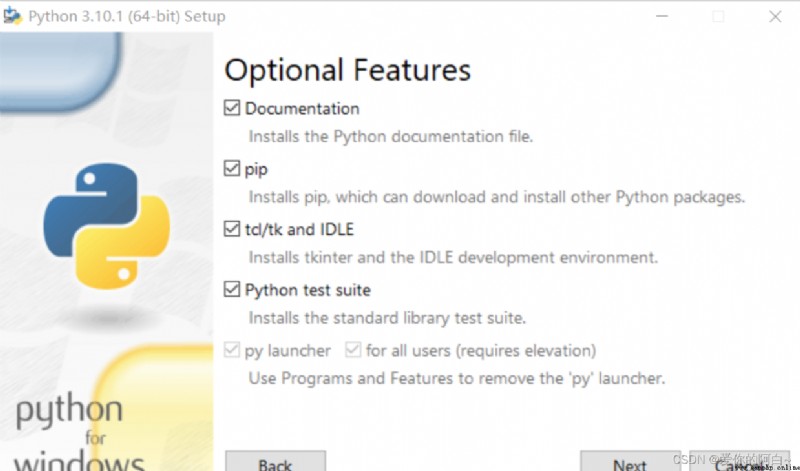Image resolution: width=800 pixels, height=471 pixels.
Task: Click the Documentation option label
Action: click(x=302, y=108)
